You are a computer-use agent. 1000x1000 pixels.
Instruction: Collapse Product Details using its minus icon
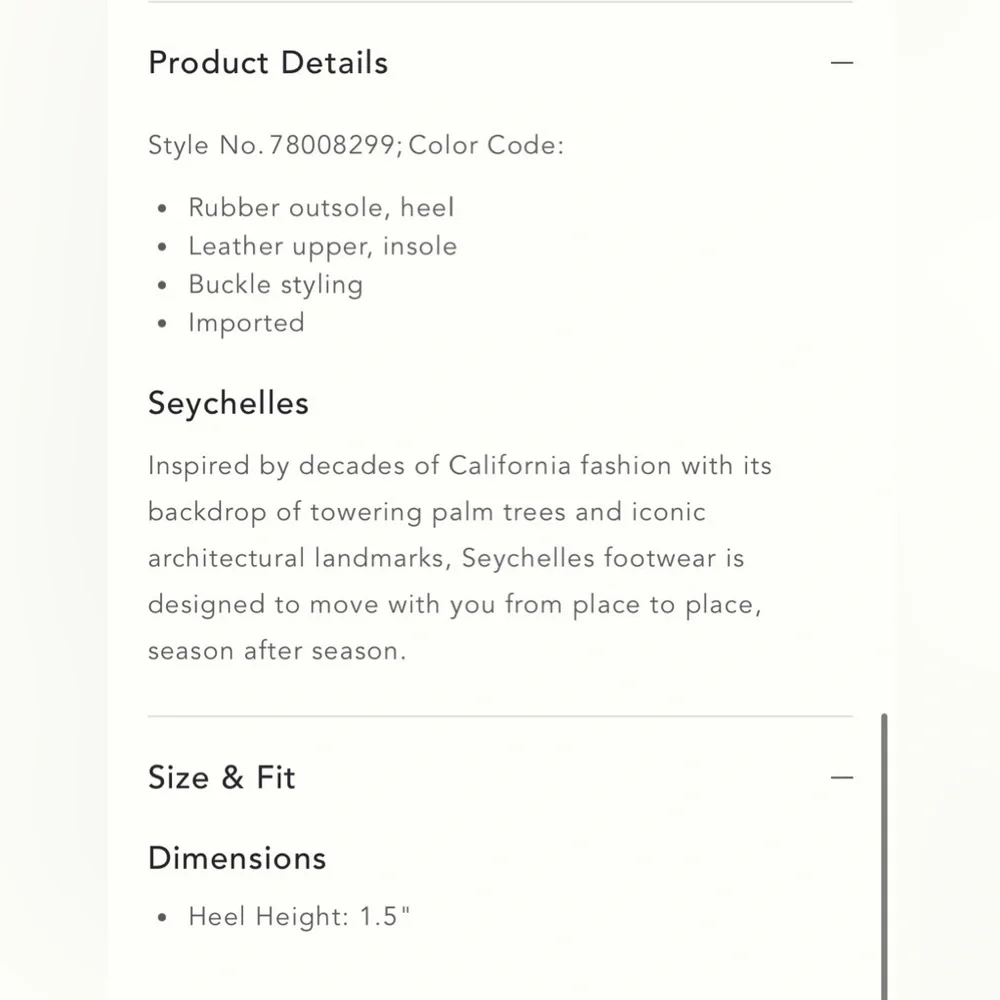coord(841,62)
